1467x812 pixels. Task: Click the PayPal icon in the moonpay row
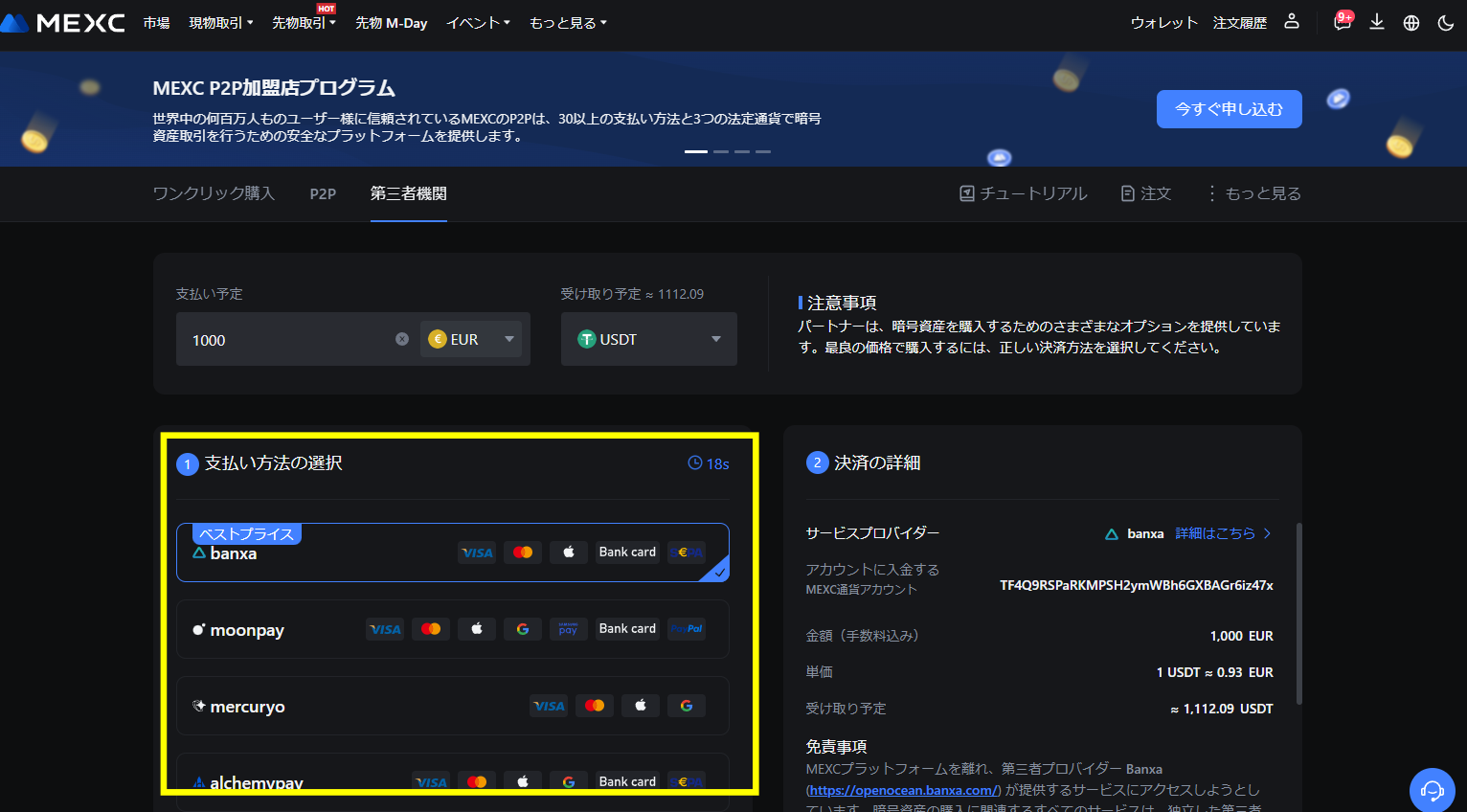point(687,629)
